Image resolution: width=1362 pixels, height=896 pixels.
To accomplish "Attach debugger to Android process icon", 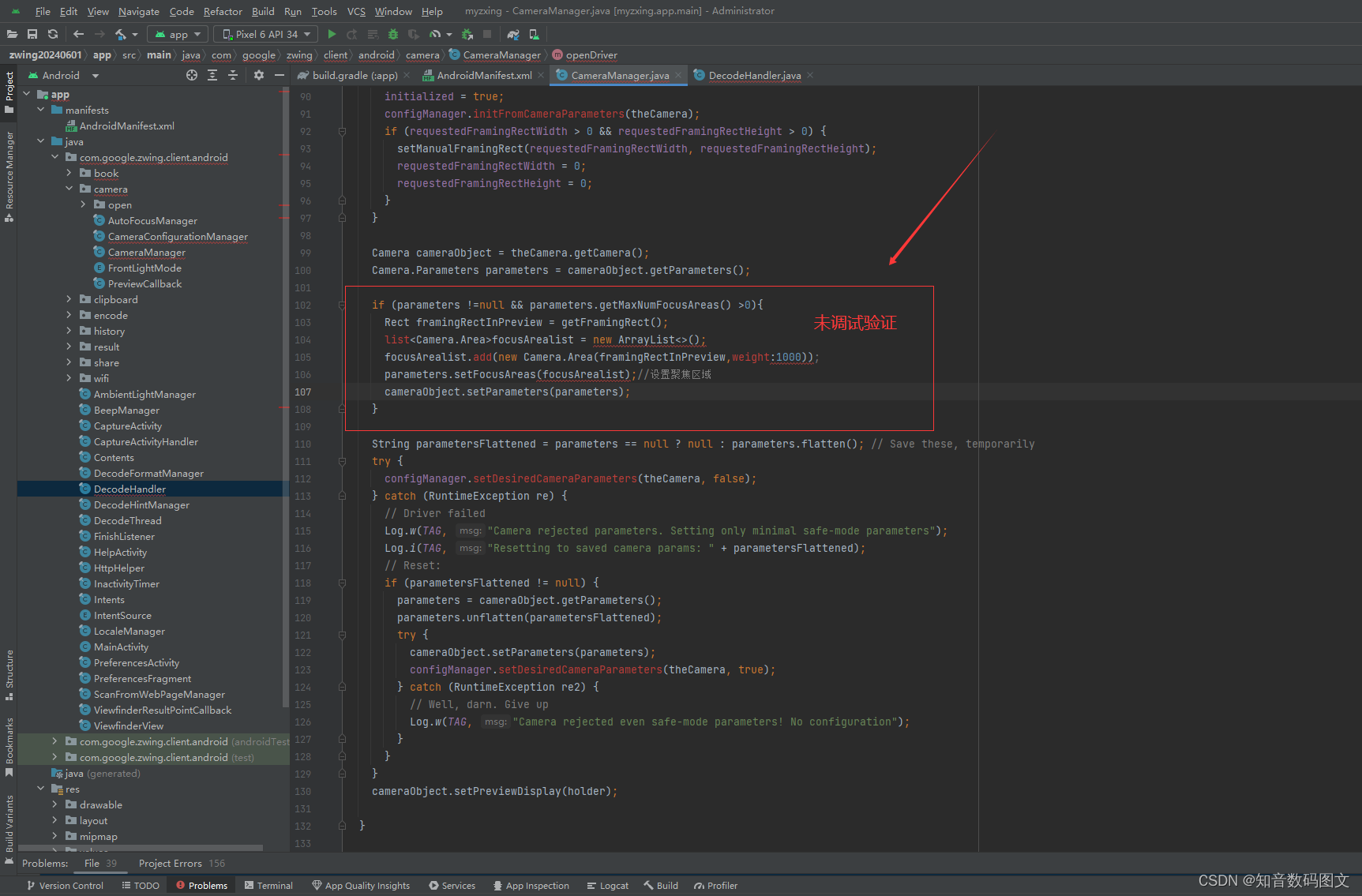I will pyautogui.click(x=467, y=34).
